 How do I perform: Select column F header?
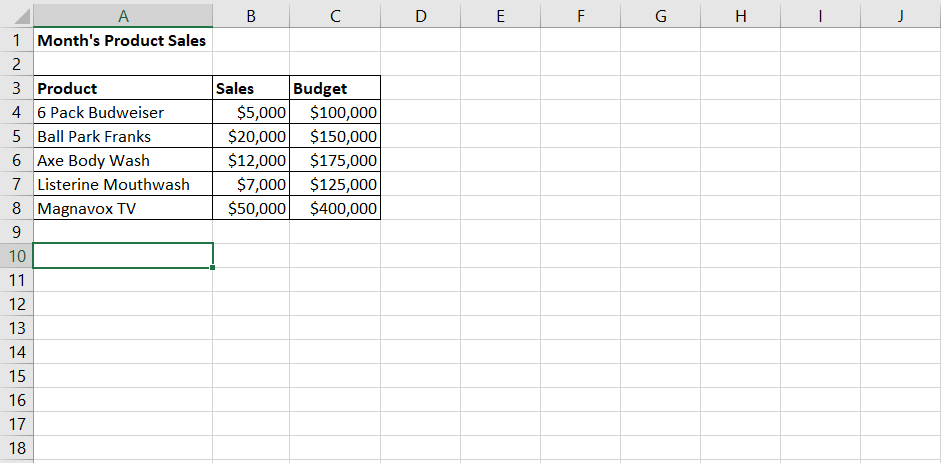pos(580,16)
